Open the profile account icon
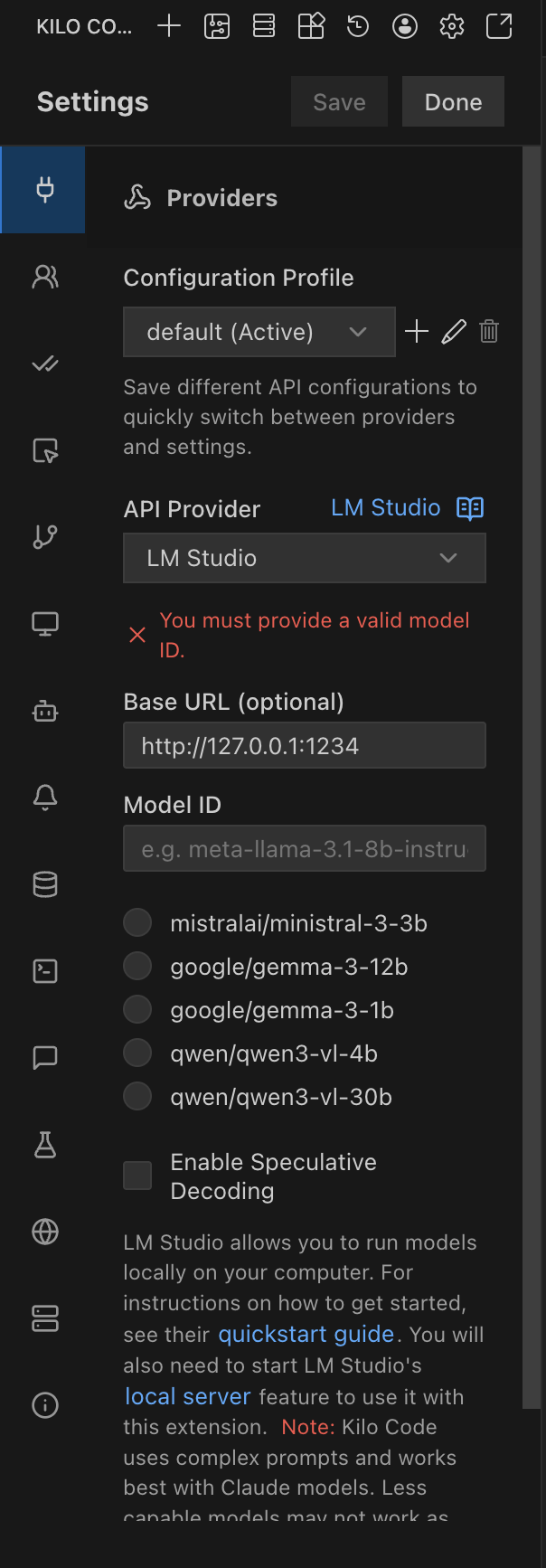546x1568 pixels. pos(405,26)
